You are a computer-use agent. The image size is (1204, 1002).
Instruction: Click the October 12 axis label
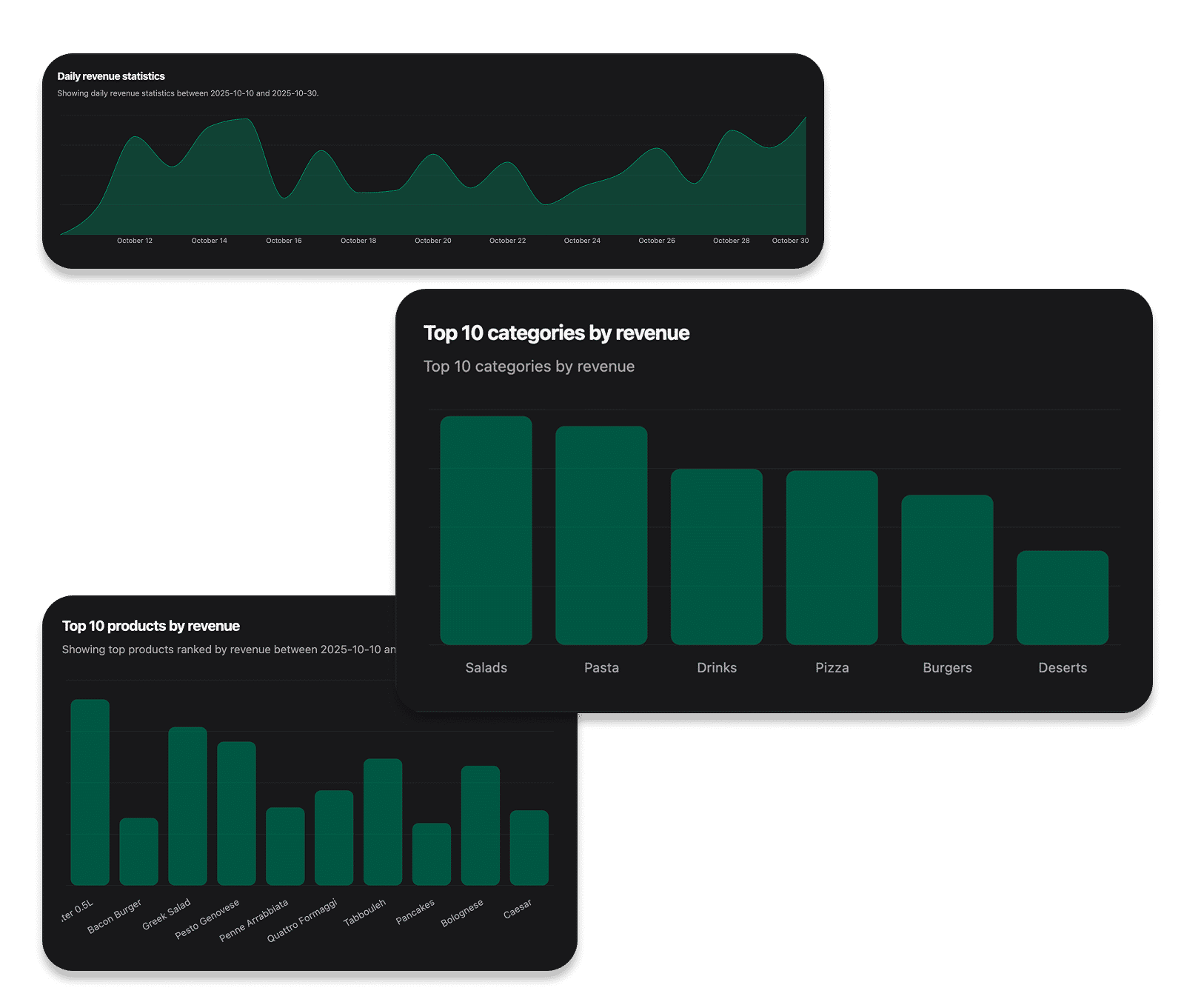point(135,241)
